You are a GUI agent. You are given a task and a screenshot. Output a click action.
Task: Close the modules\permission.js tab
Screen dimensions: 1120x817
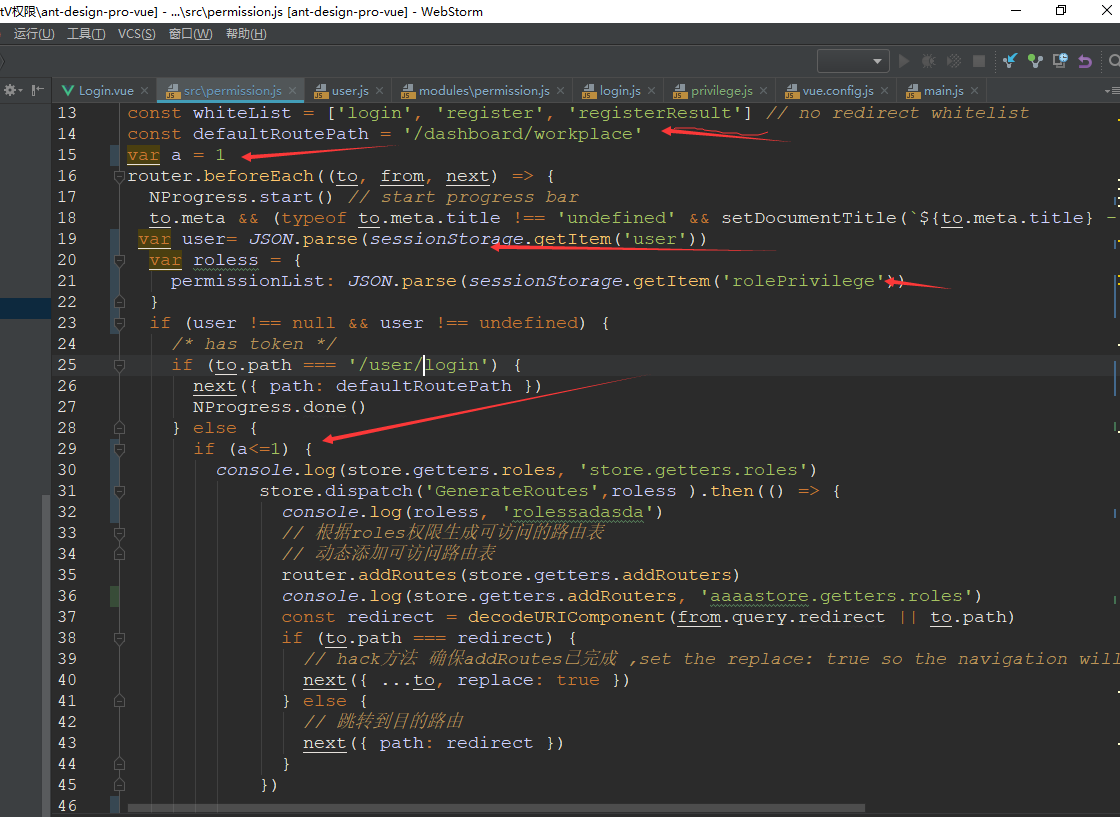pyautogui.click(x=561, y=91)
